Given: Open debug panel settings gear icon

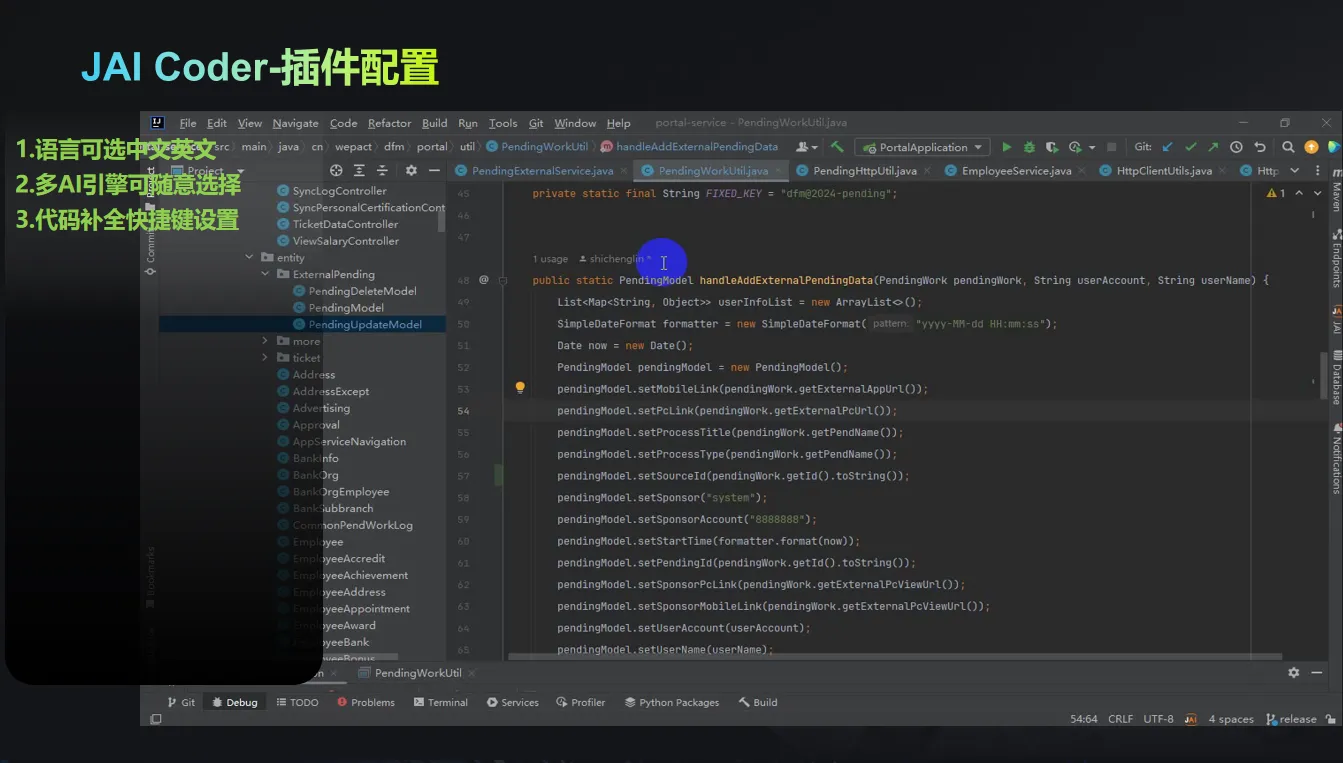Looking at the screenshot, I should point(1293,673).
